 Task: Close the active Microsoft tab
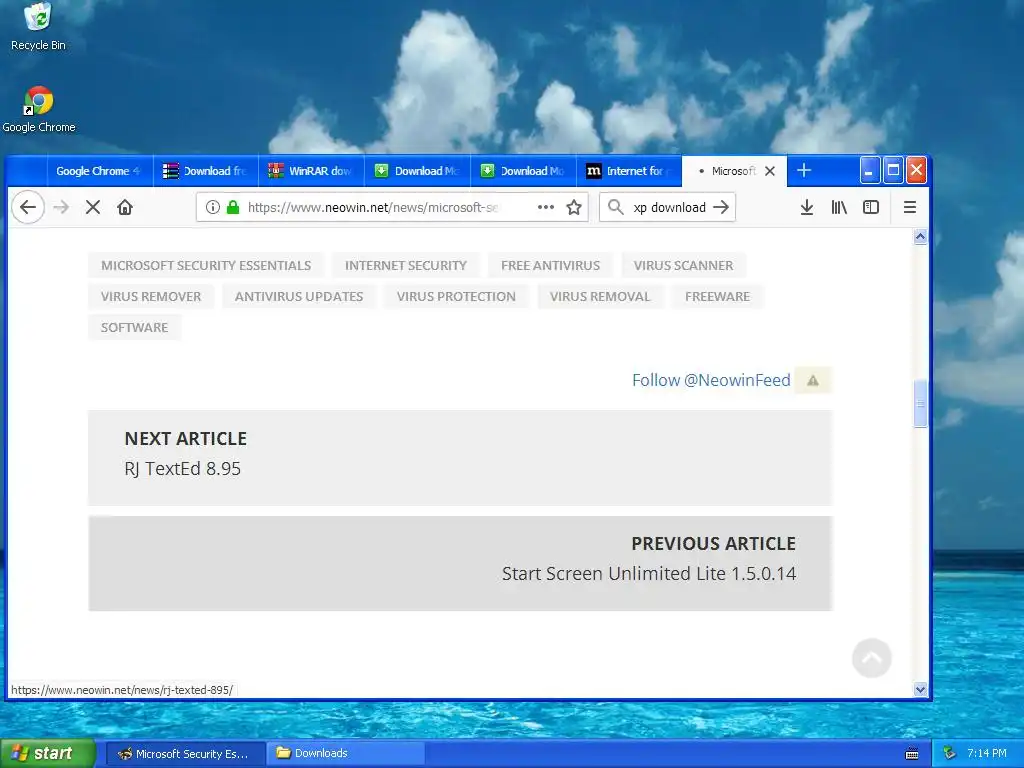click(x=770, y=171)
